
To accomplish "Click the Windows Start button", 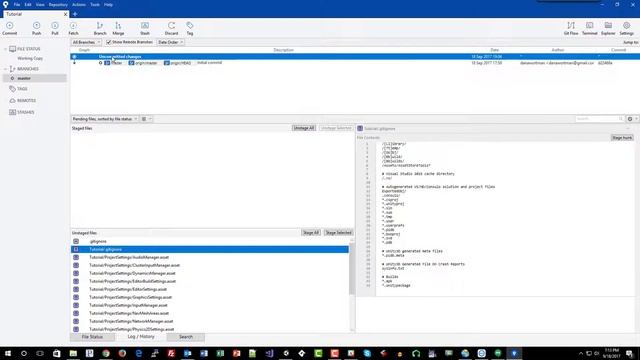I will [x=8, y=353].
